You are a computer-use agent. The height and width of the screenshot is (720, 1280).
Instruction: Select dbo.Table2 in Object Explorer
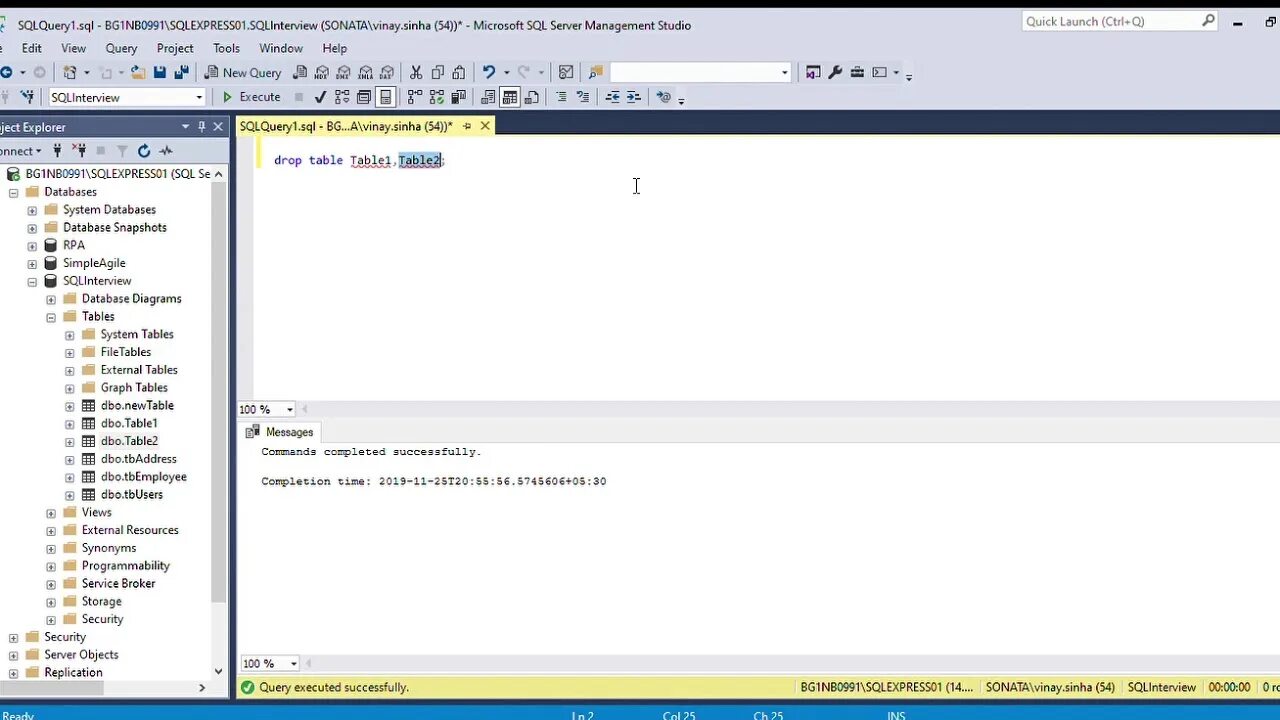click(x=129, y=441)
